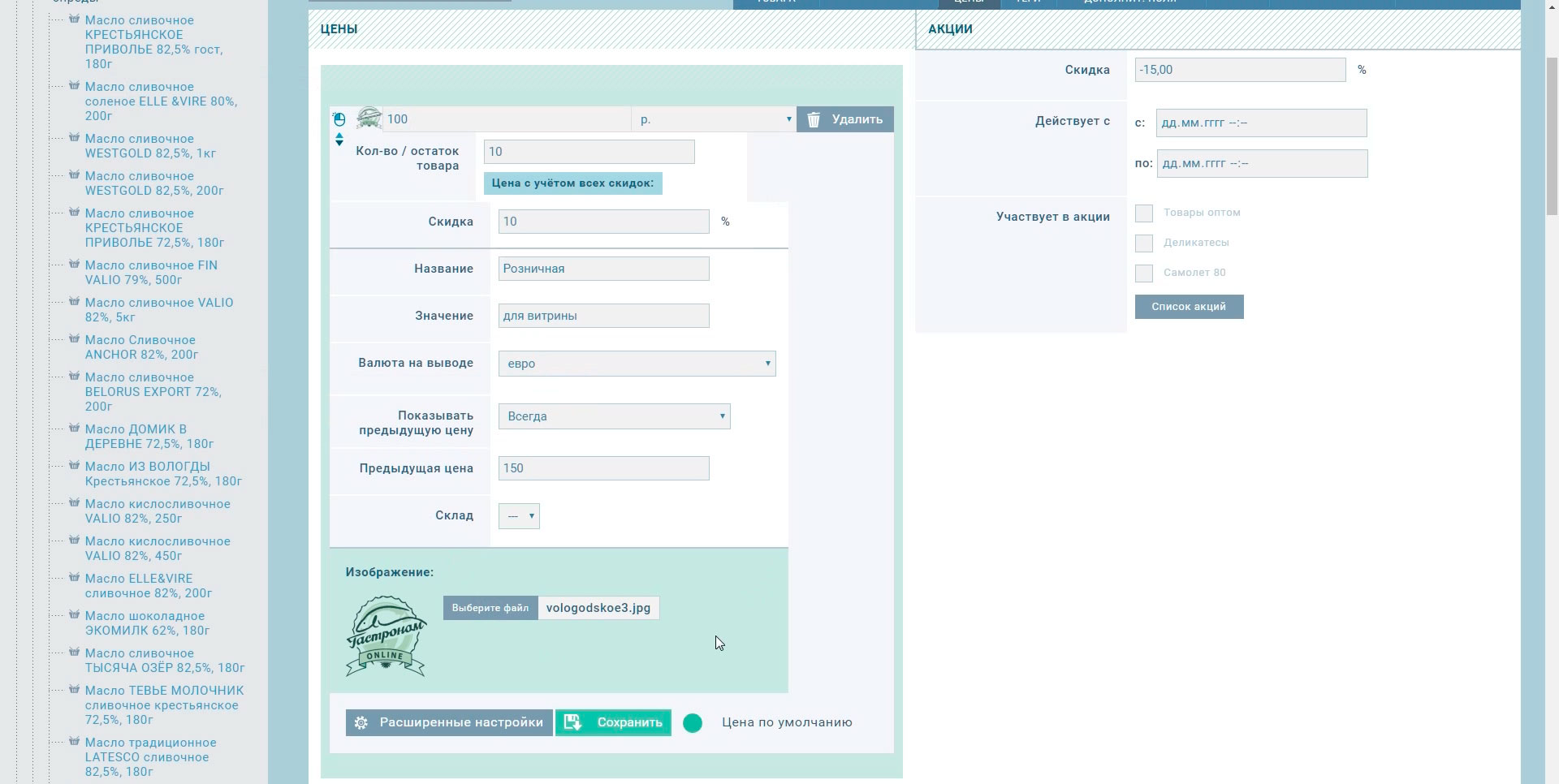
Task: Click the basket icon of Масло шоколадное ЭКОМИЛК
Action: [x=74, y=615]
